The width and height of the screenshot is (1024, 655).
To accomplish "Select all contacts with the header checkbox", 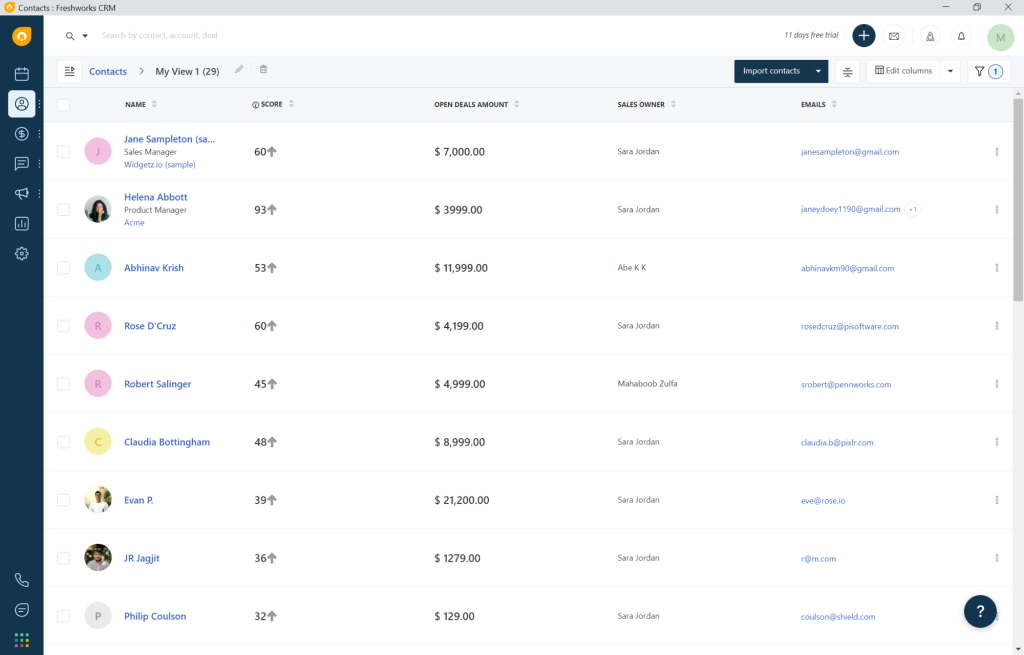I will 63,104.
